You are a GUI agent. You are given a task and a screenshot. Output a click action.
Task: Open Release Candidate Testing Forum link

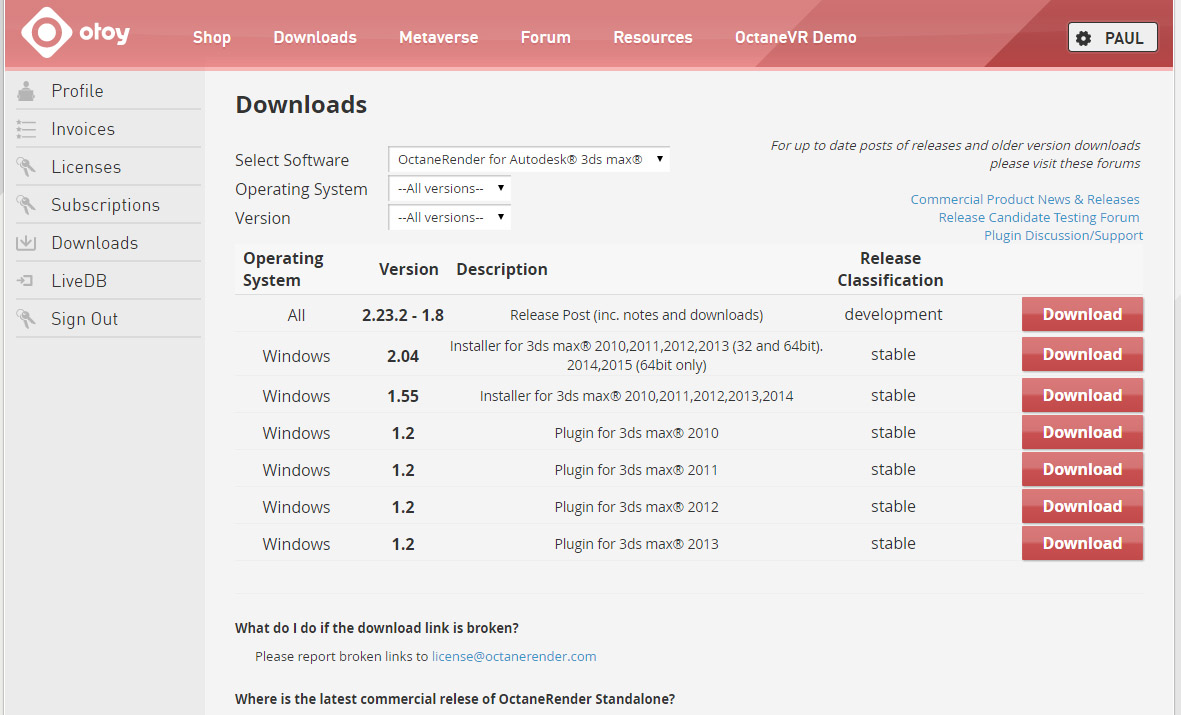click(1039, 218)
